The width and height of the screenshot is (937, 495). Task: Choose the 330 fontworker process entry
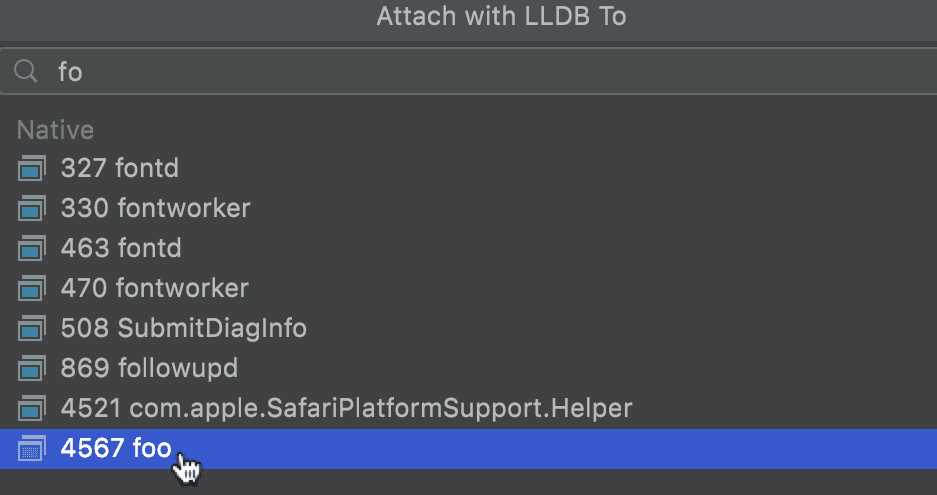coord(468,209)
